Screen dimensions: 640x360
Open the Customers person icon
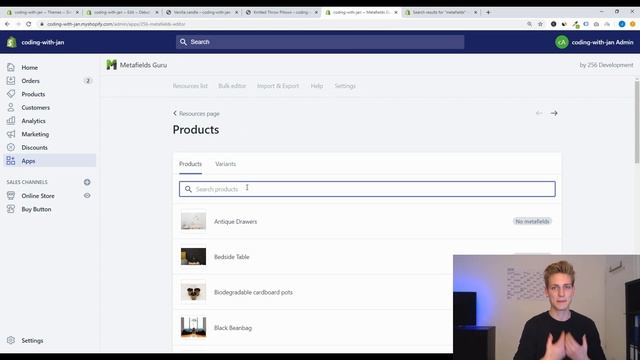coord(11,107)
